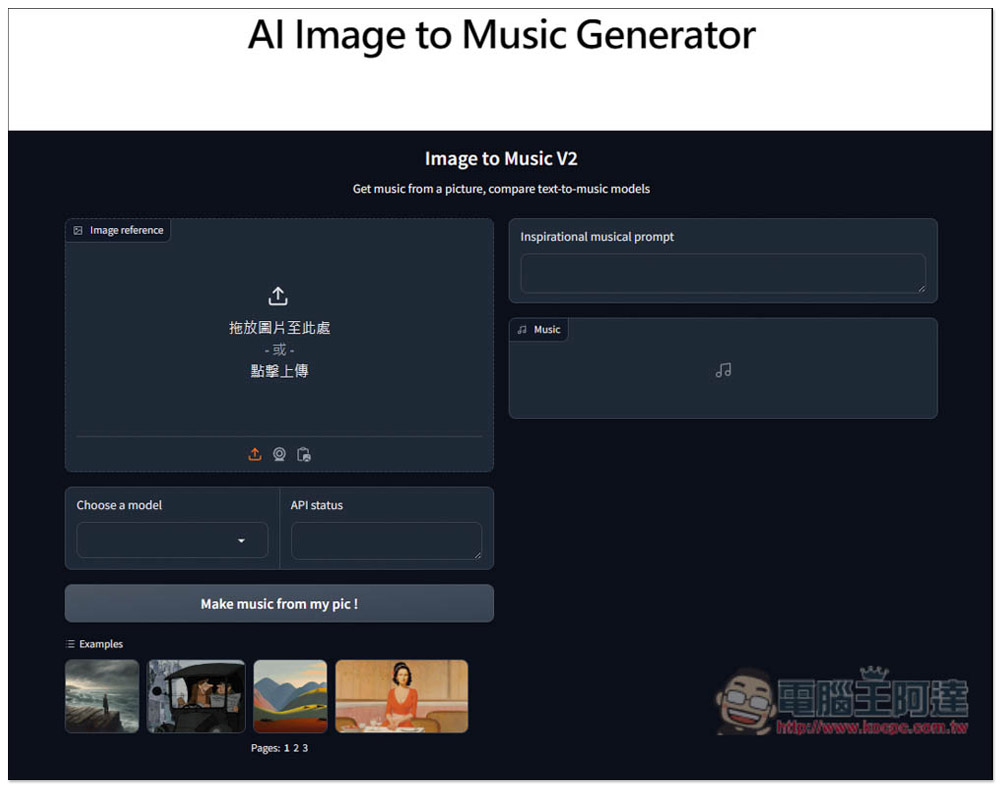Click the 'AI Image to Music Generator' title
The image size is (1000, 789).
[501, 34]
